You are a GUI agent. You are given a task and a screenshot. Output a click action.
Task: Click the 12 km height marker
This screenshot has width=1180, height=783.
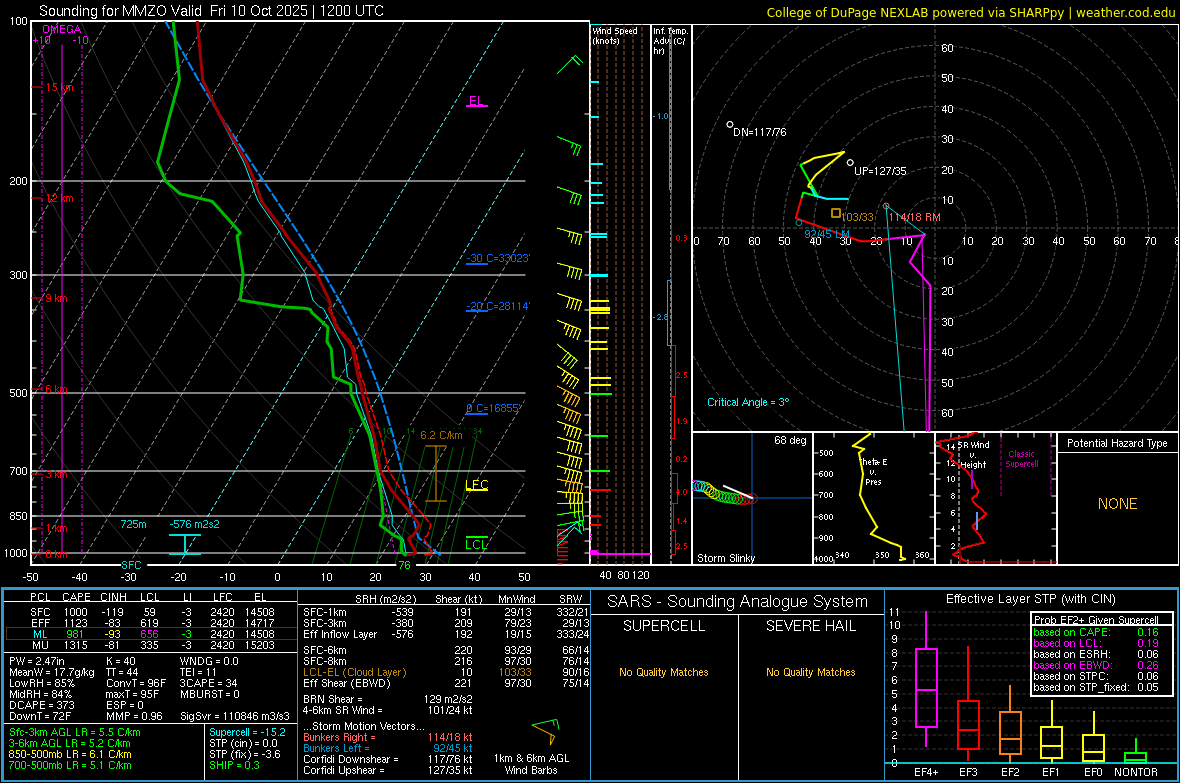[59, 198]
